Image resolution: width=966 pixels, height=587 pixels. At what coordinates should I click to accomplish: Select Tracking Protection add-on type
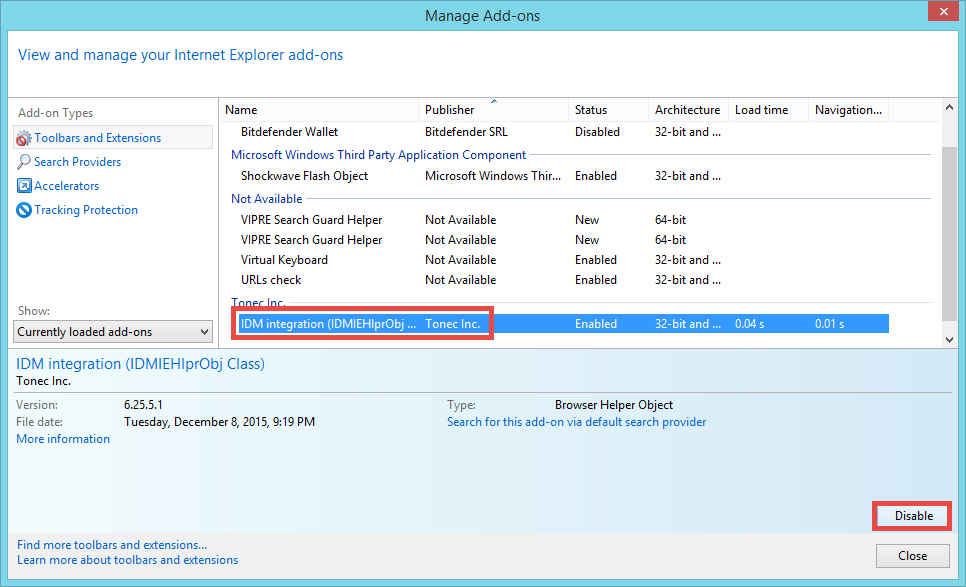pyautogui.click(x=86, y=209)
